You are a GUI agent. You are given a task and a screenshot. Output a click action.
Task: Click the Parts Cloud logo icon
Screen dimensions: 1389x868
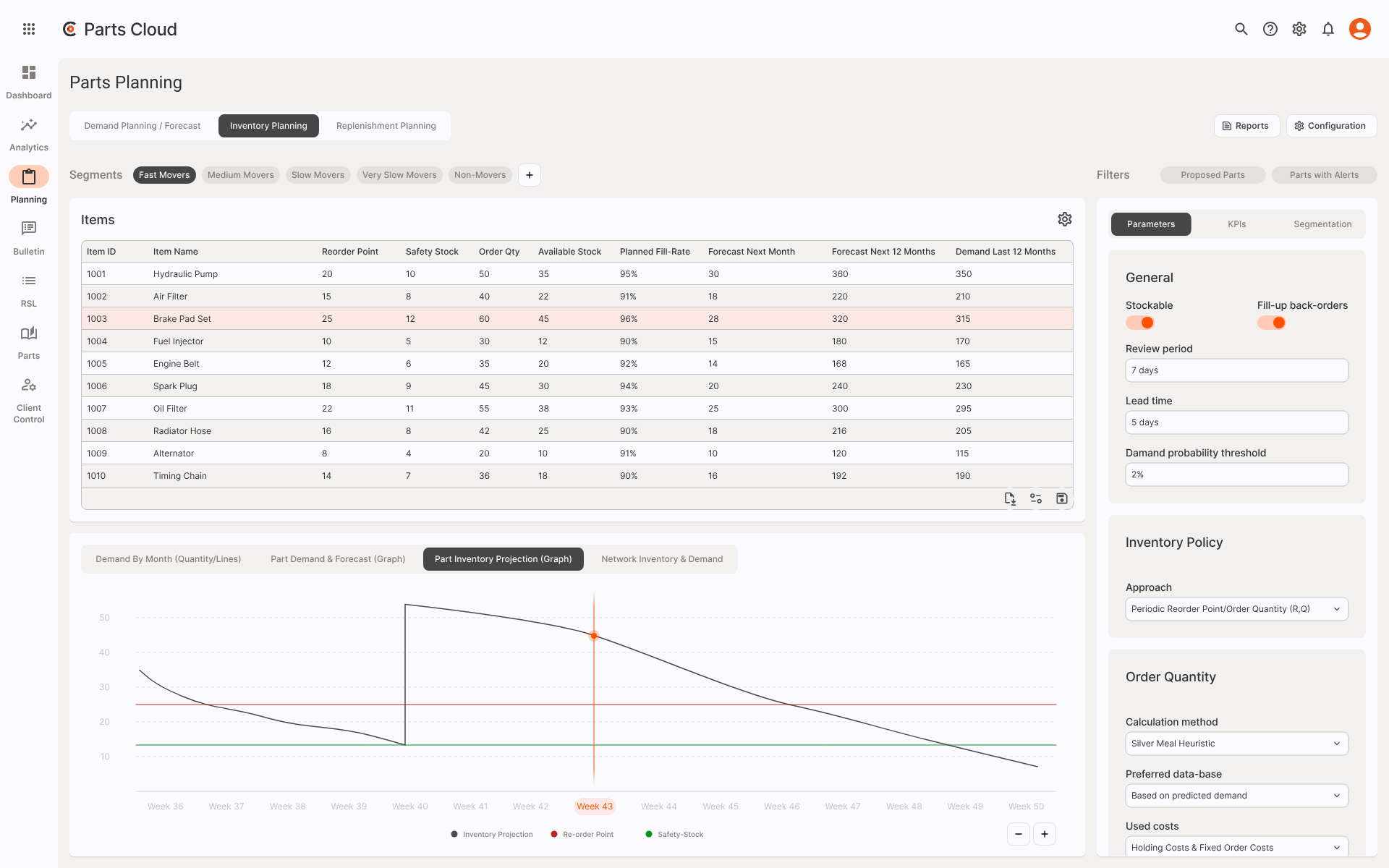[69, 29]
